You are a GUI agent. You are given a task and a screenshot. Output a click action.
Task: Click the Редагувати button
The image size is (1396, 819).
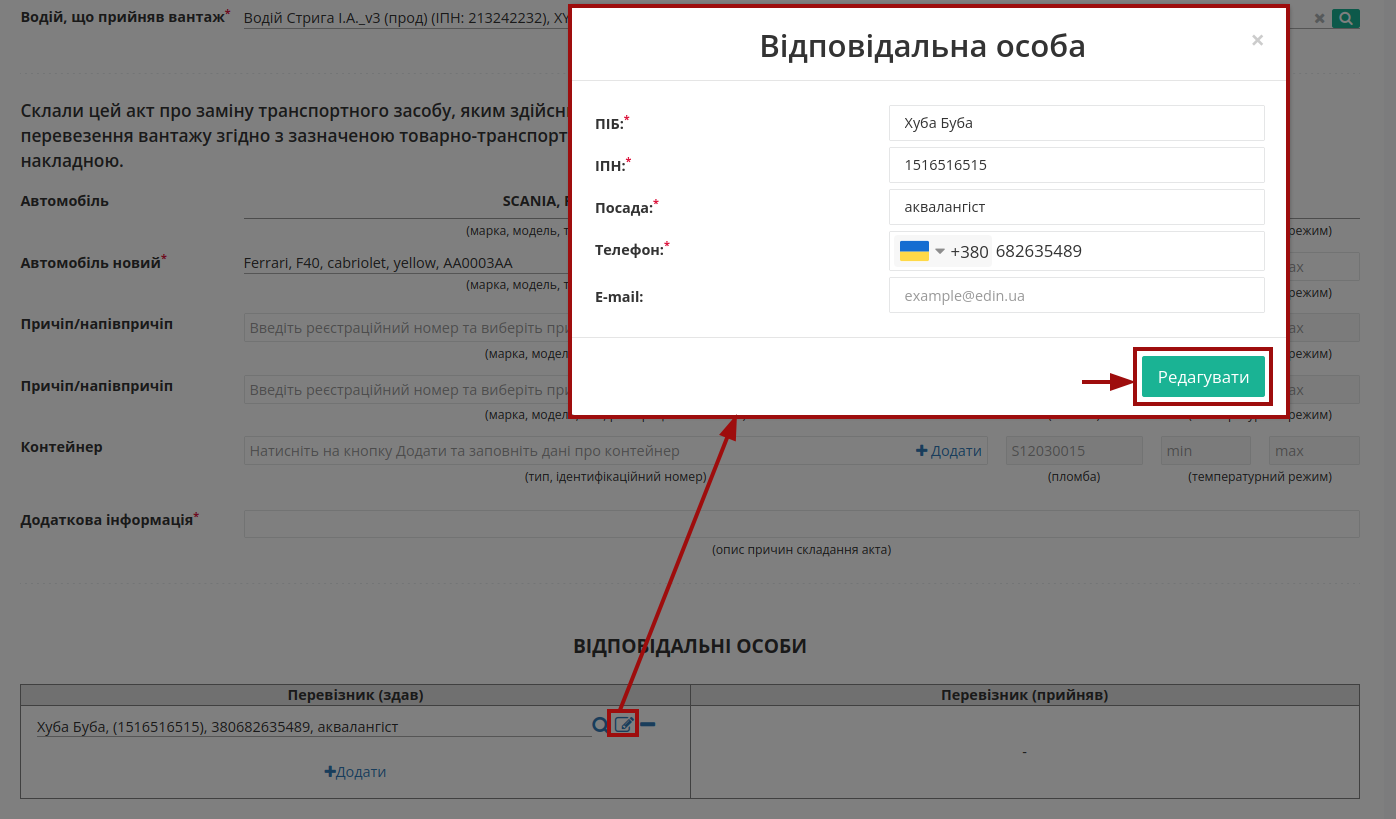(1203, 377)
